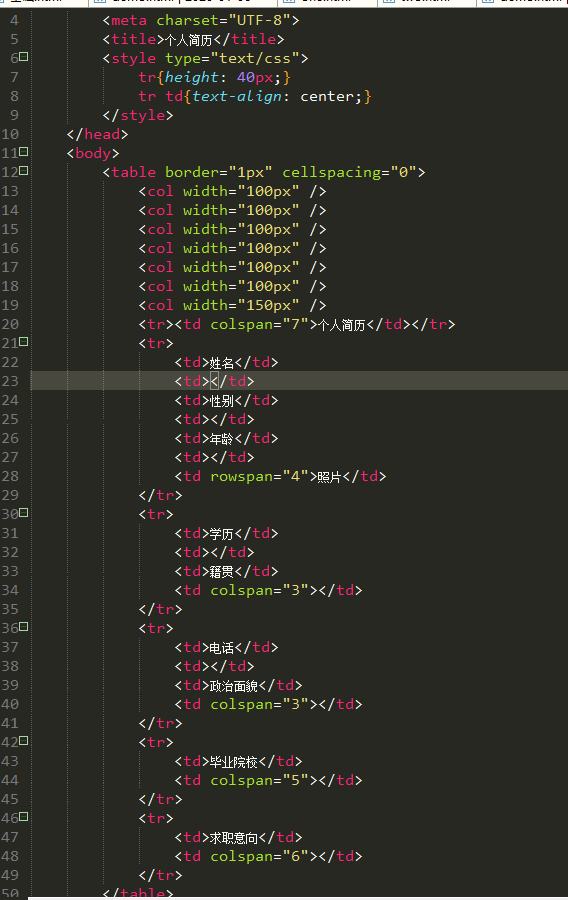The height and width of the screenshot is (900, 568).
Task: Click the title tag text 个人简历 on line 5
Action: [189, 40]
